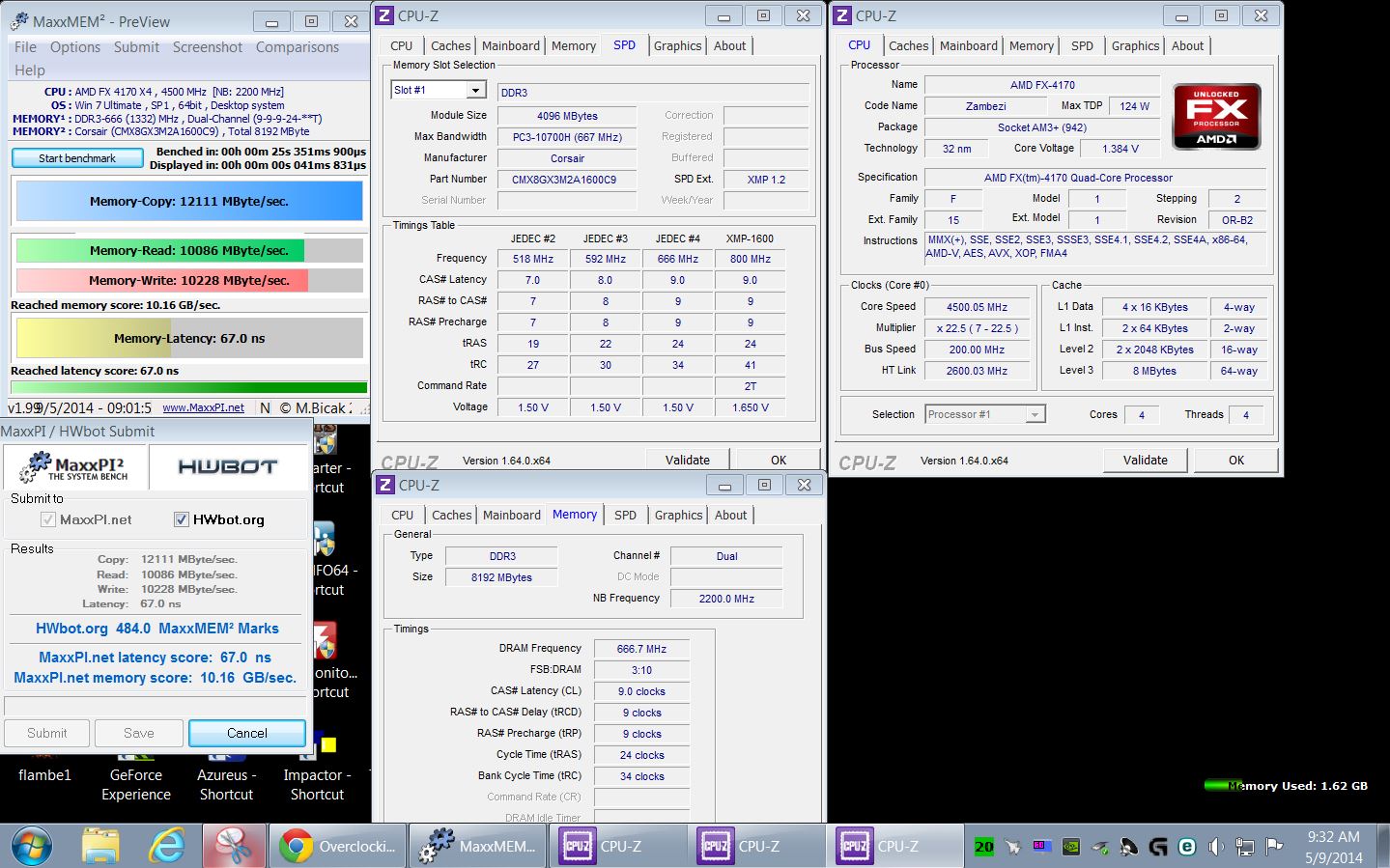Click the Memory-Latency 67.0 ns bar
The height and width of the screenshot is (868, 1390).
pyautogui.click(x=189, y=338)
